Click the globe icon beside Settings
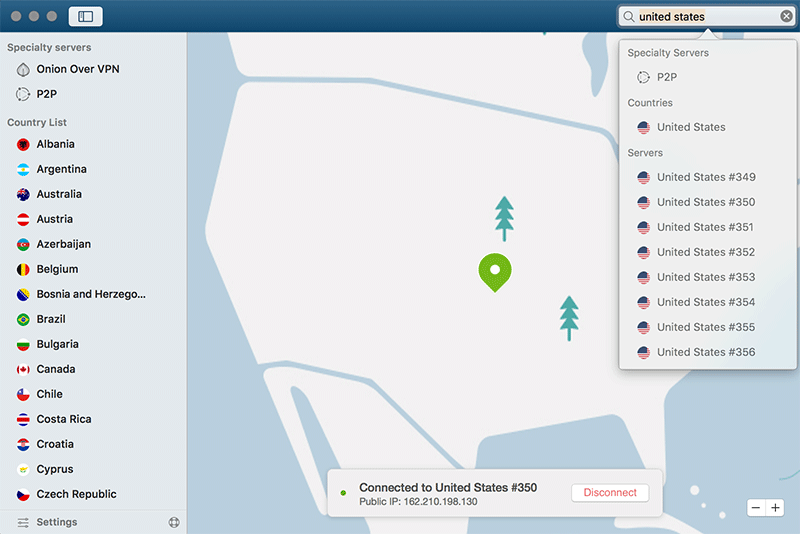 [x=174, y=522]
